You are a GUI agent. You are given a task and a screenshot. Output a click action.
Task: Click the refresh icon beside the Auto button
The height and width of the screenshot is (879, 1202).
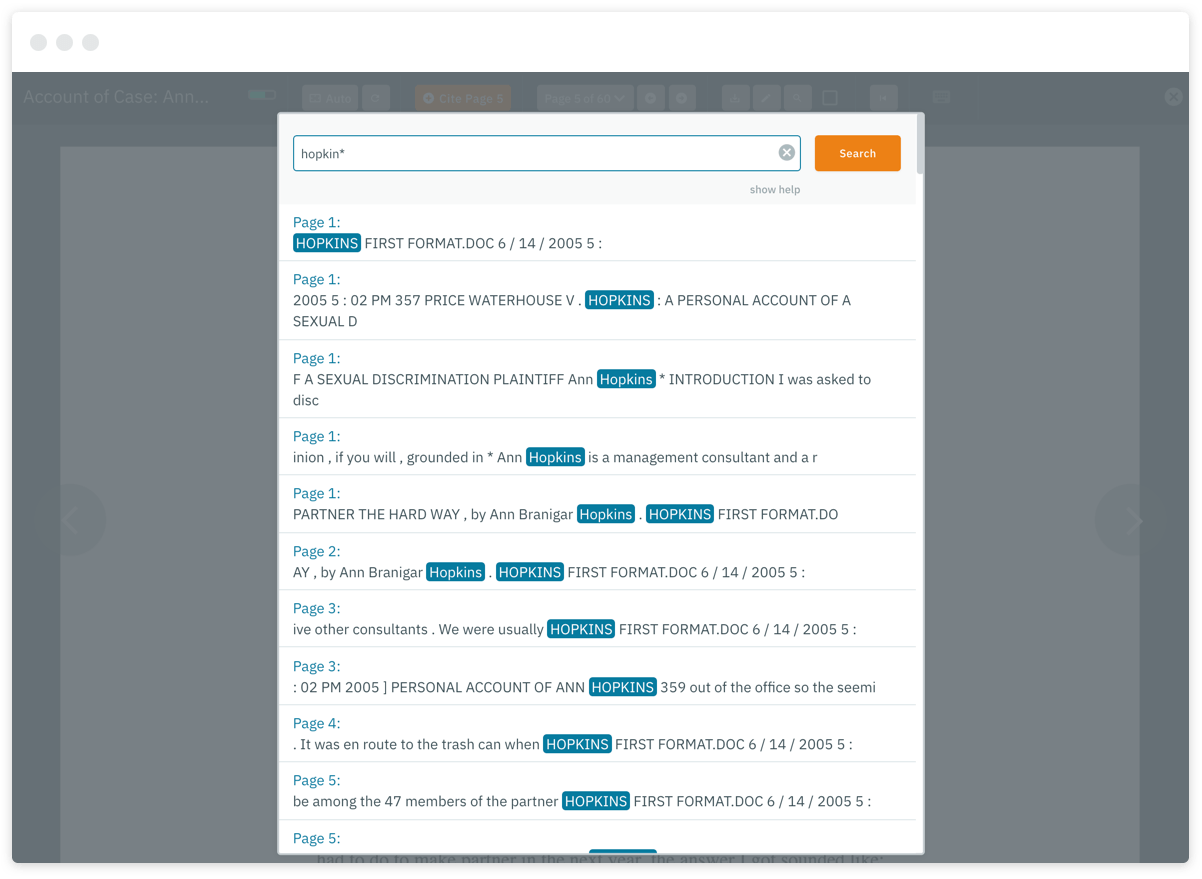(376, 97)
